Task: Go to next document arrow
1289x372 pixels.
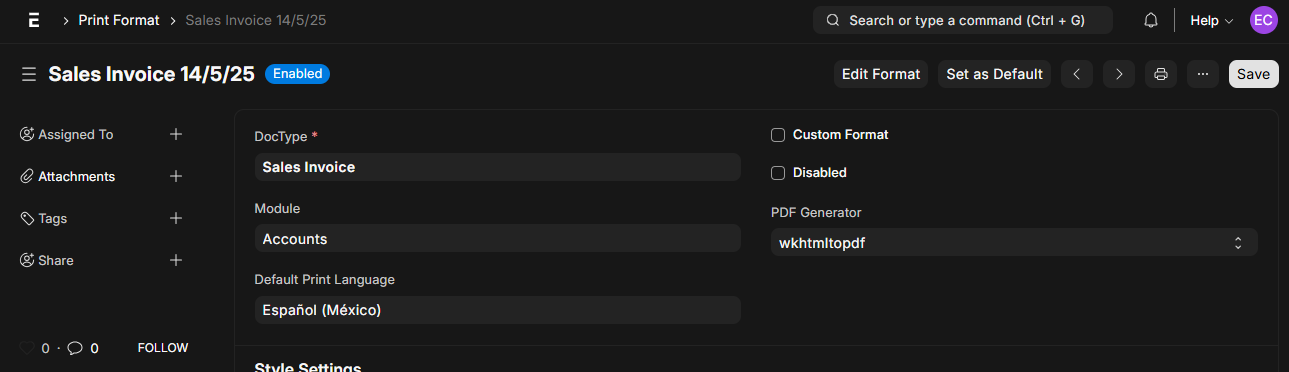Action: 1119,74
